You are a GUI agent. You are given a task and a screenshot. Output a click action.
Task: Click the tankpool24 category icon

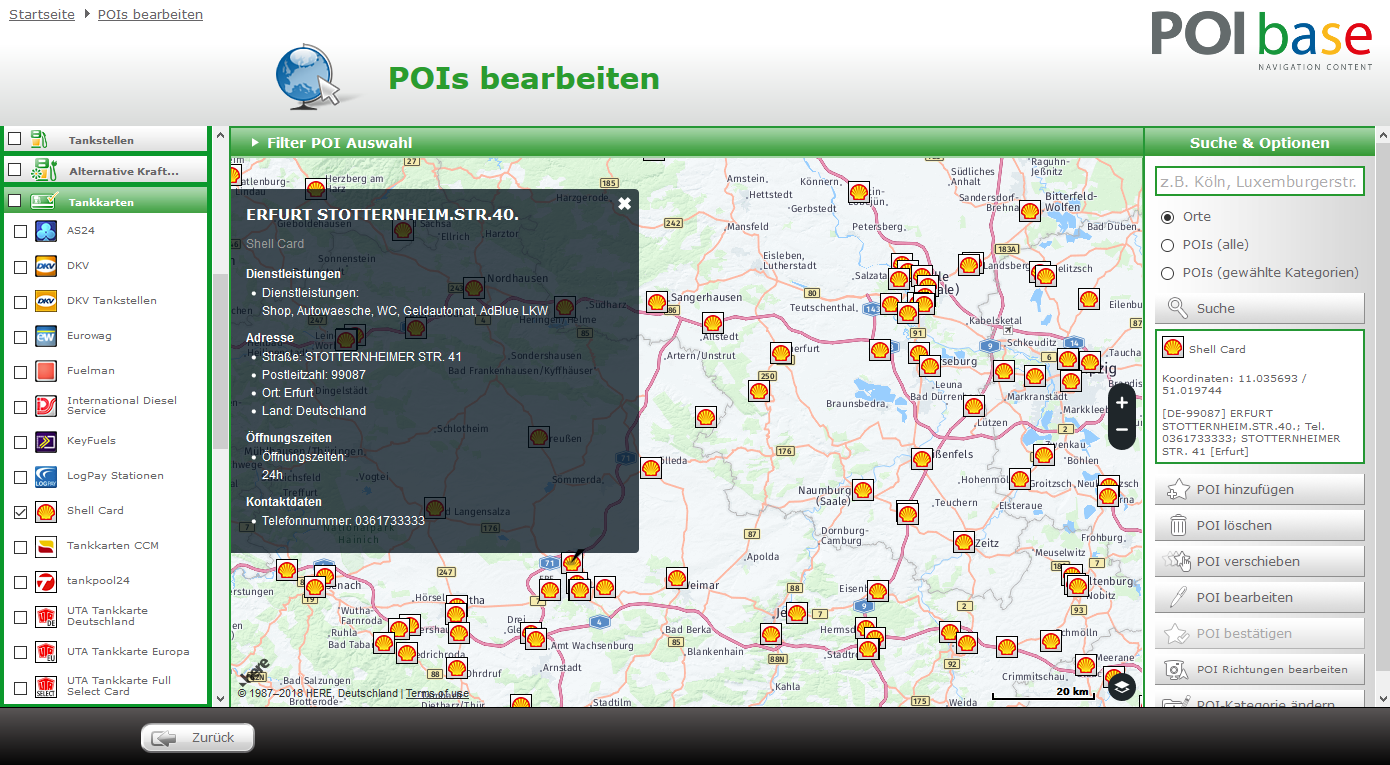pos(46,581)
